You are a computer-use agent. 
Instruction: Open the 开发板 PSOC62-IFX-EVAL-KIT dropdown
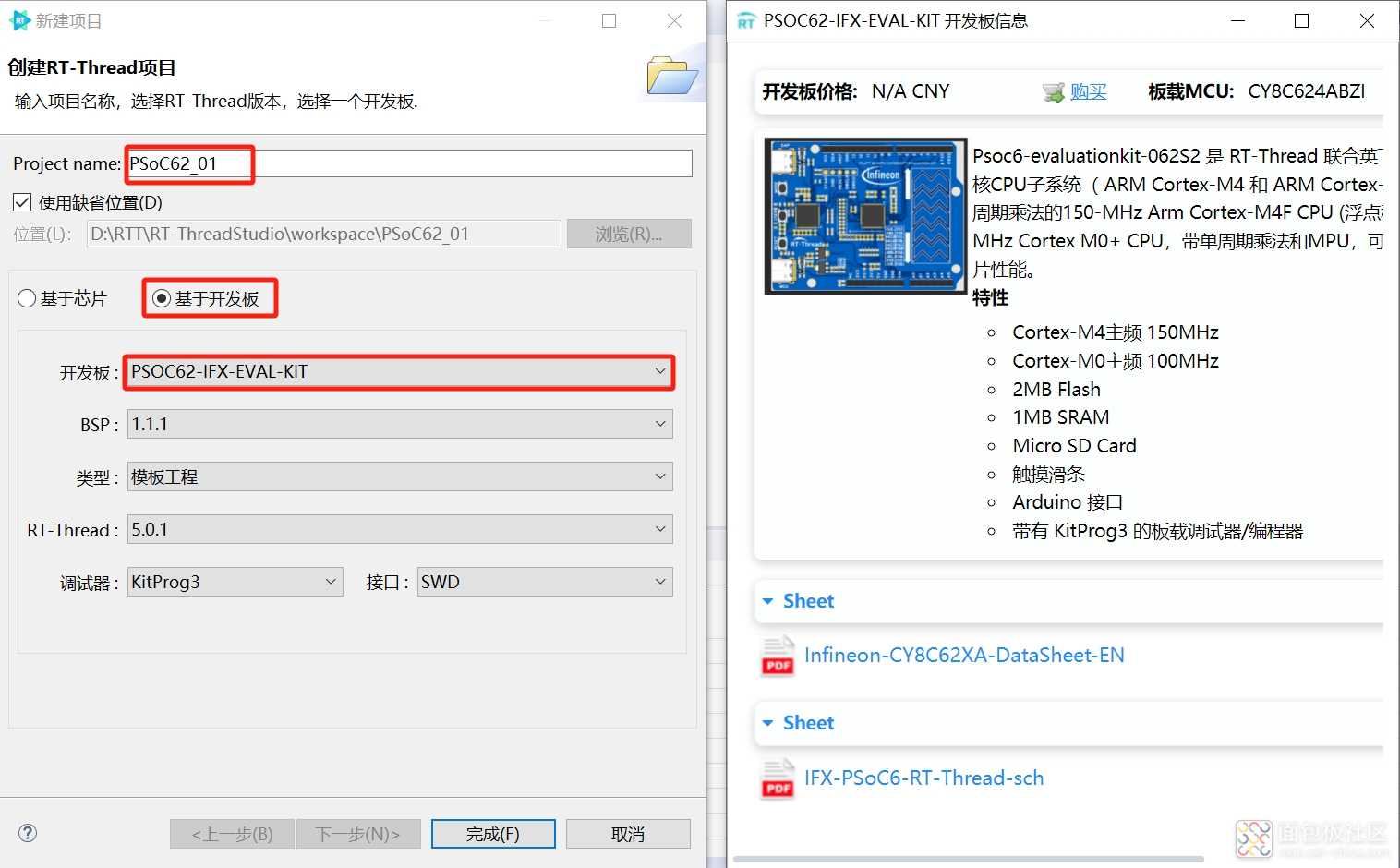point(399,372)
